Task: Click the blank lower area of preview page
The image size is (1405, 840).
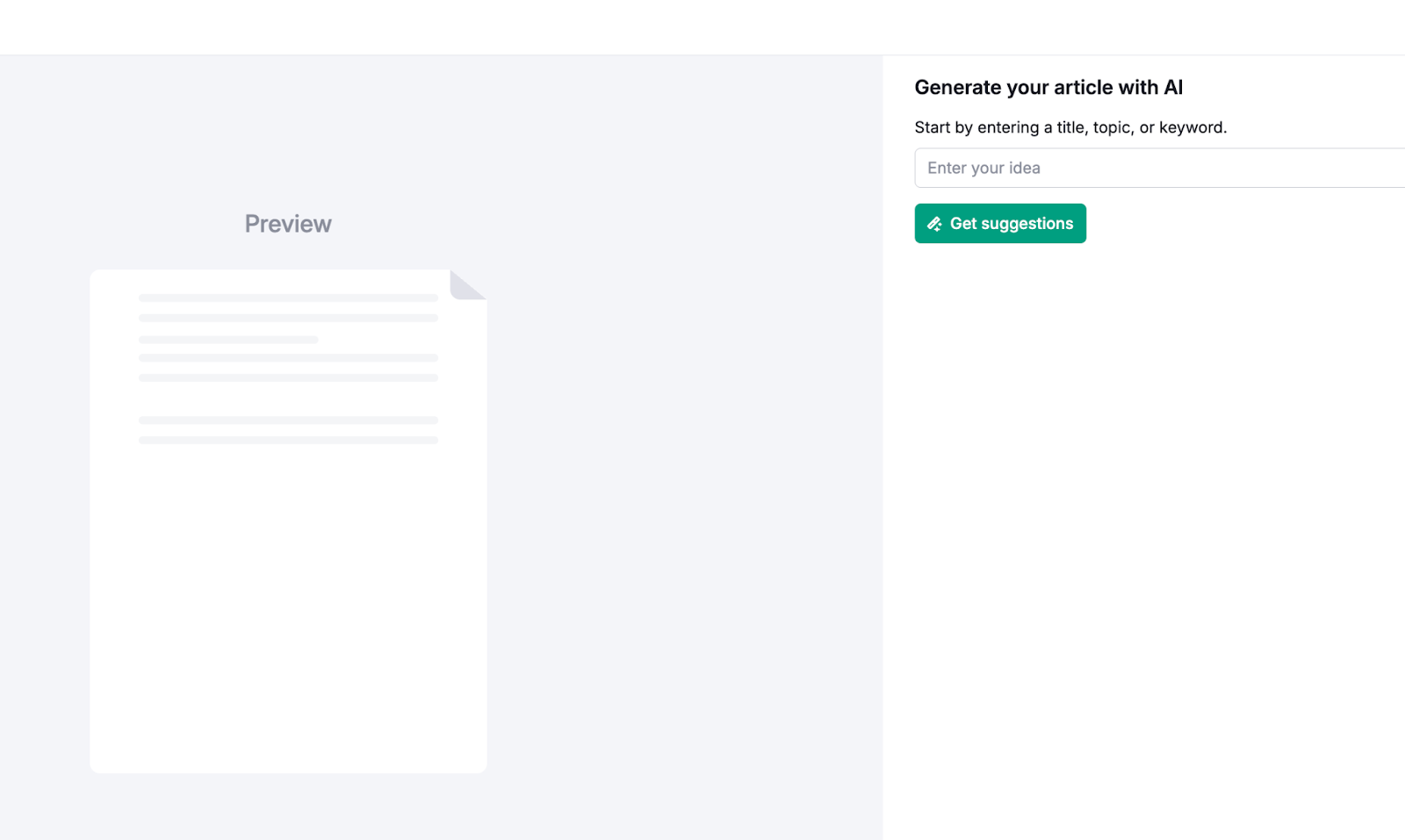Action: click(288, 614)
